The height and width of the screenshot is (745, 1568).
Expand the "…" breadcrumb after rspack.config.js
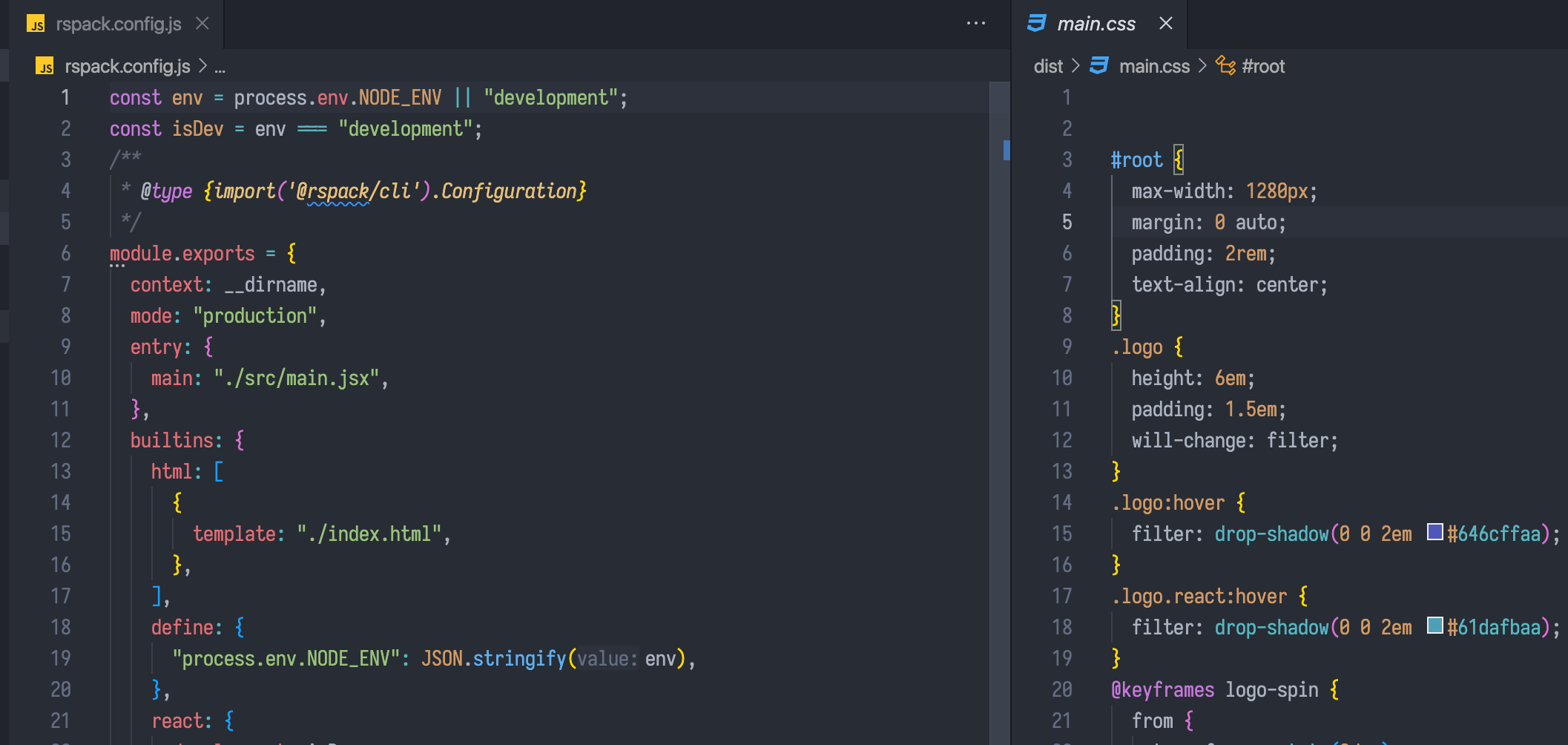(x=220, y=67)
